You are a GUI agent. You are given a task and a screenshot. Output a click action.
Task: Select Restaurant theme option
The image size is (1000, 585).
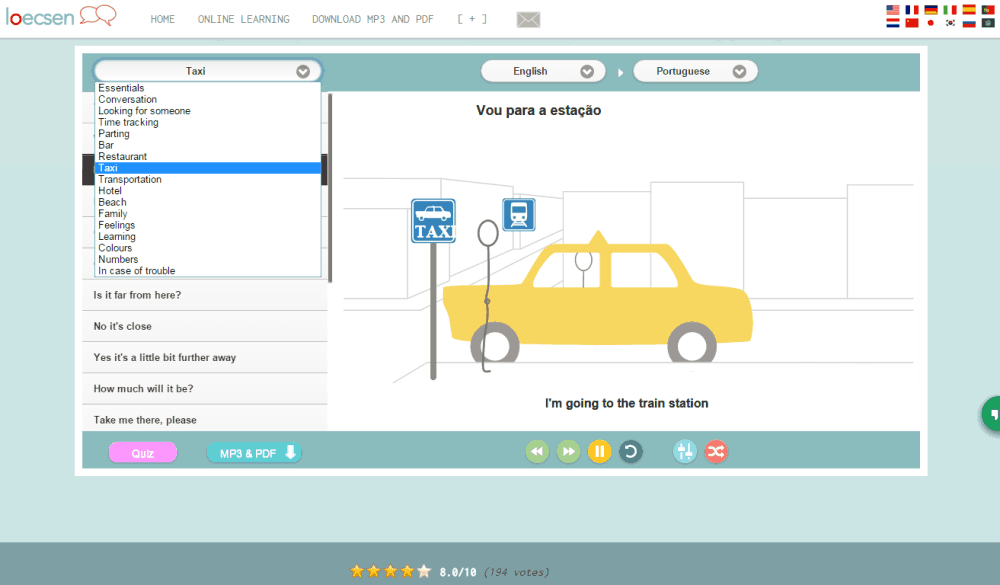208,157
